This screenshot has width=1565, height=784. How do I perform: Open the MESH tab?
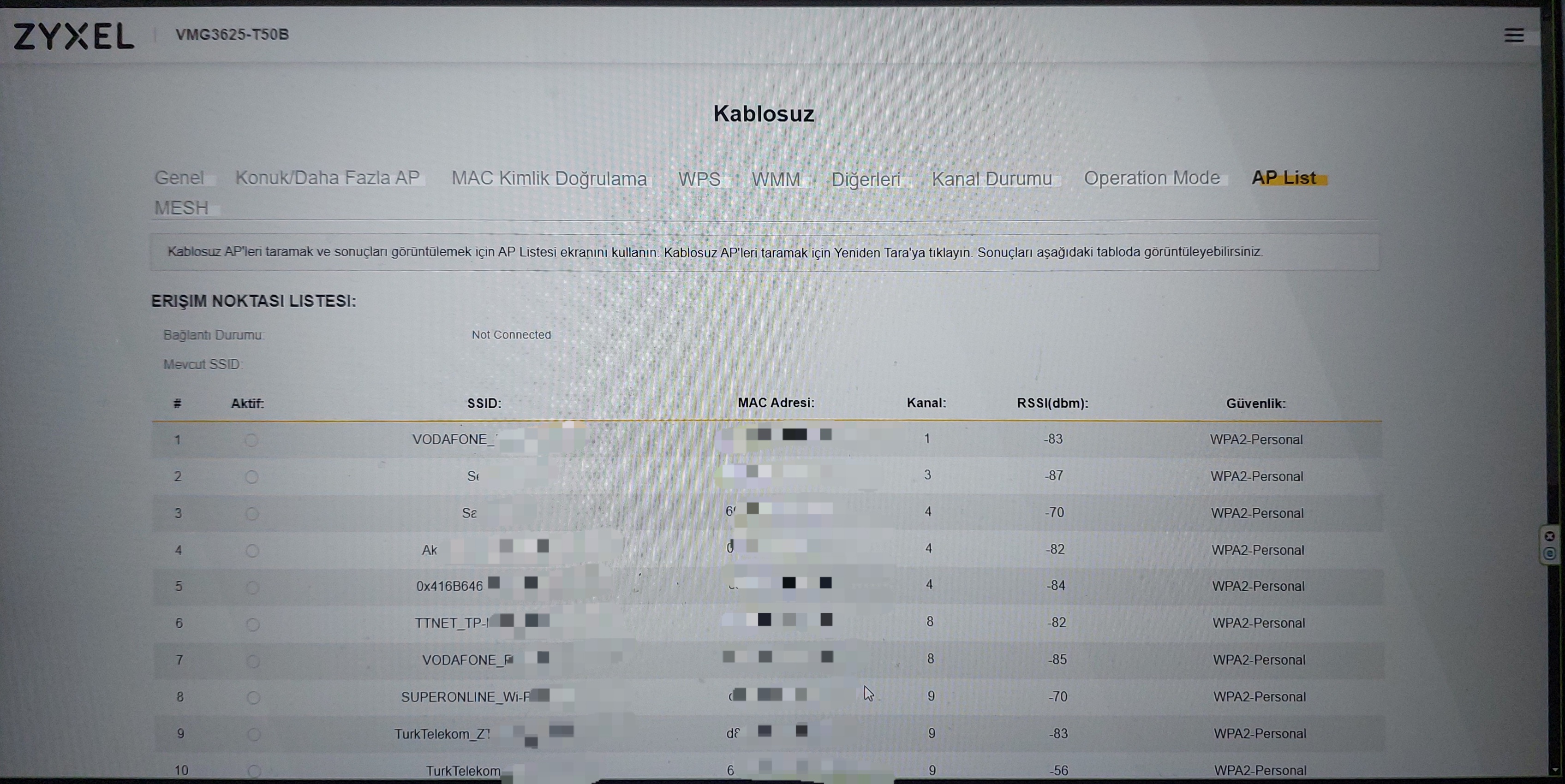(x=181, y=208)
